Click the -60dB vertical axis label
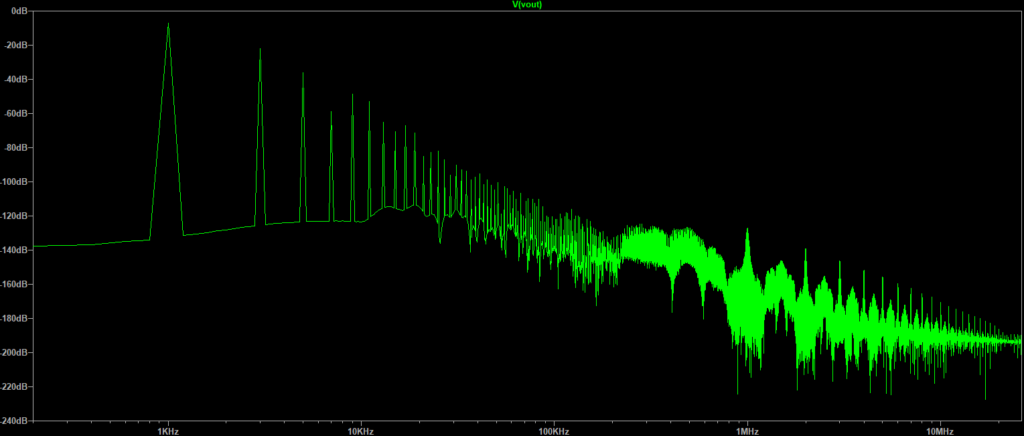This screenshot has width=1024, height=436. click(15, 113)
